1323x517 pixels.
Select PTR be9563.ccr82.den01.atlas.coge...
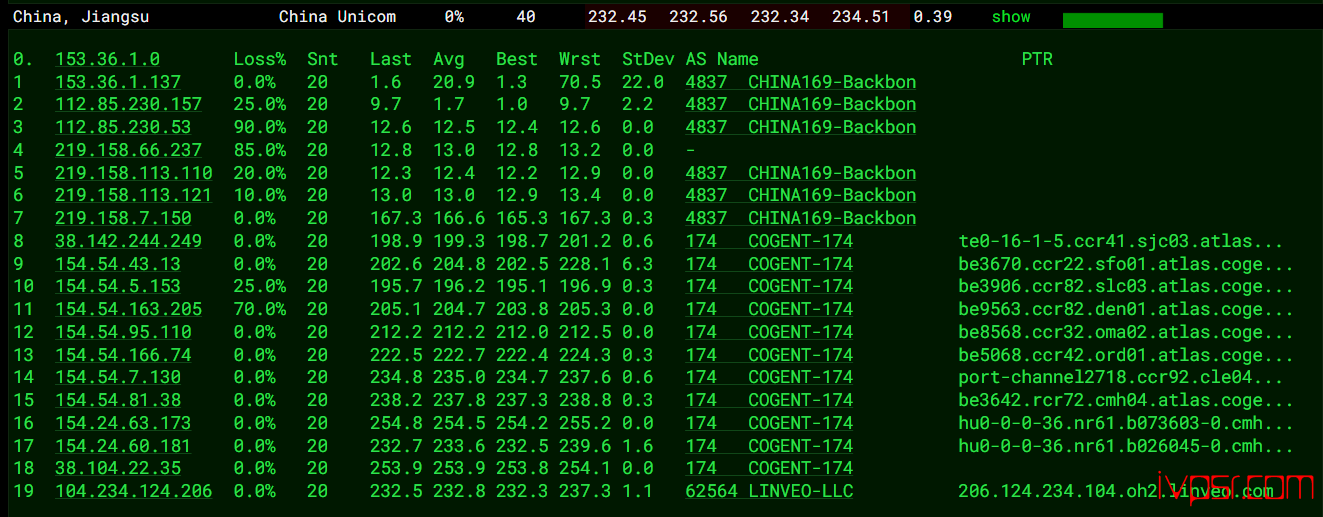pyautogui.click(x=1126, y=309)
